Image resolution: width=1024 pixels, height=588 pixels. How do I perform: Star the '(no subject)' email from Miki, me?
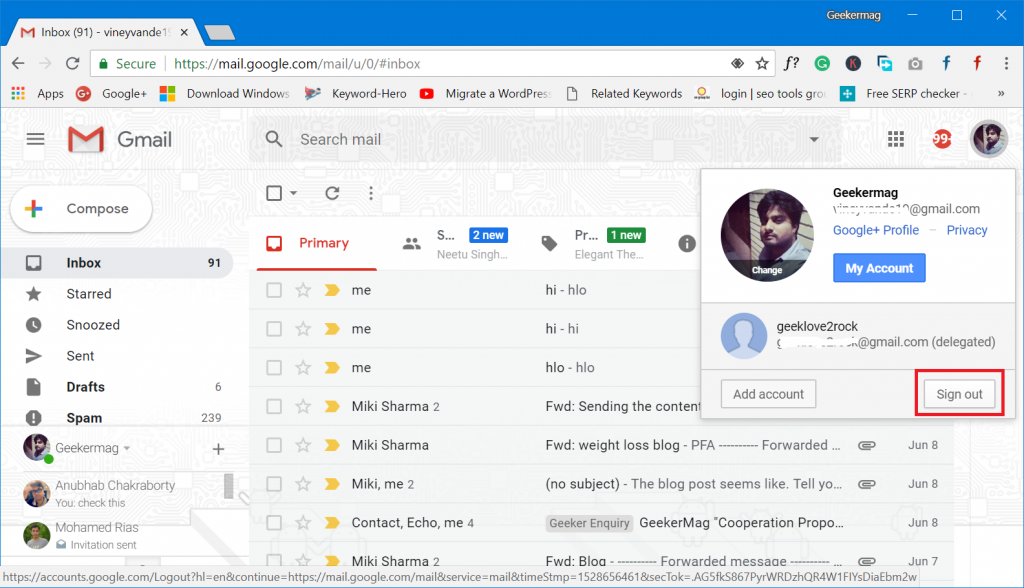303,484
